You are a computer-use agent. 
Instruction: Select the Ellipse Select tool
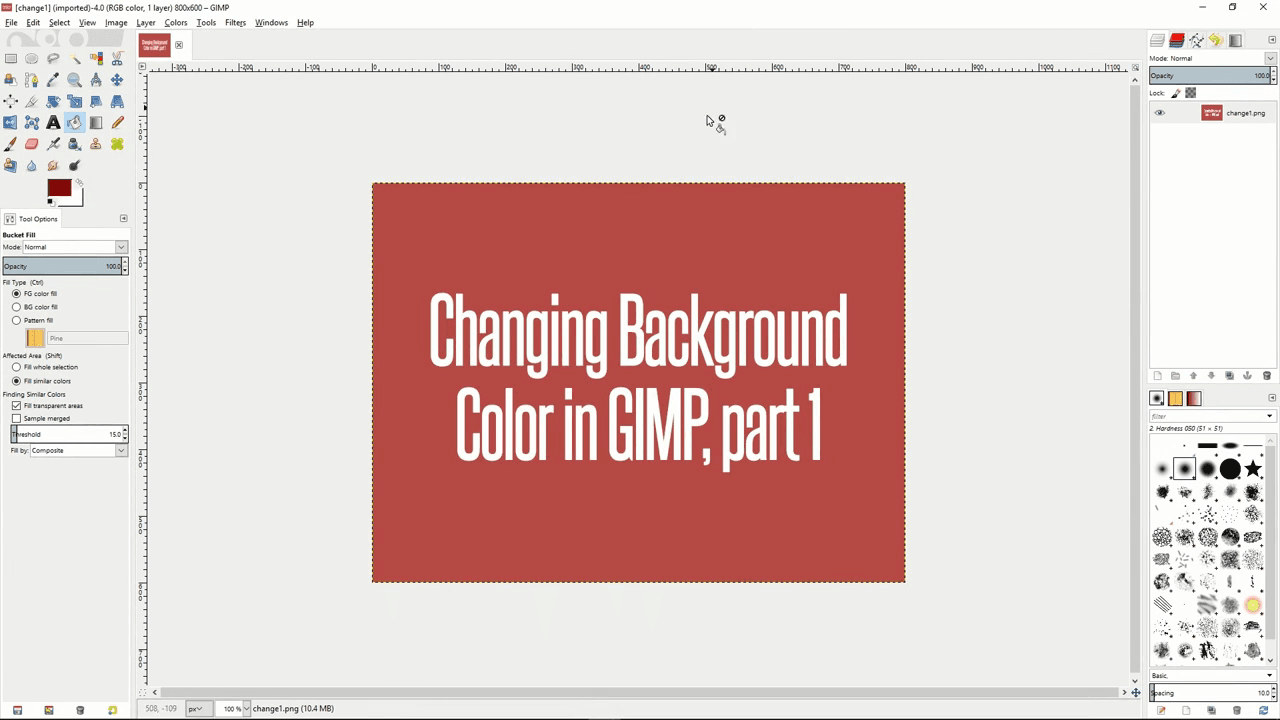click(x=32, y=58)
